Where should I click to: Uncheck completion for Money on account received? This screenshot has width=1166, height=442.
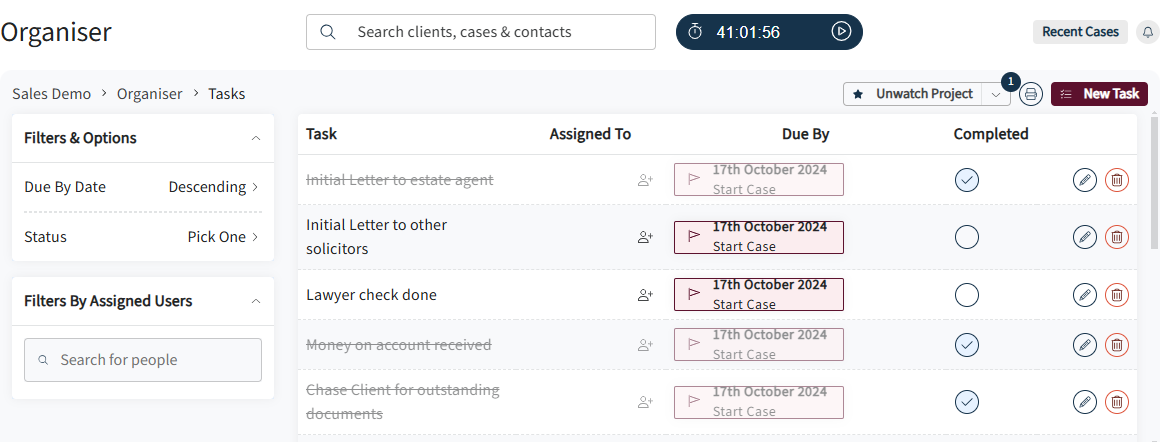point(967,345)
